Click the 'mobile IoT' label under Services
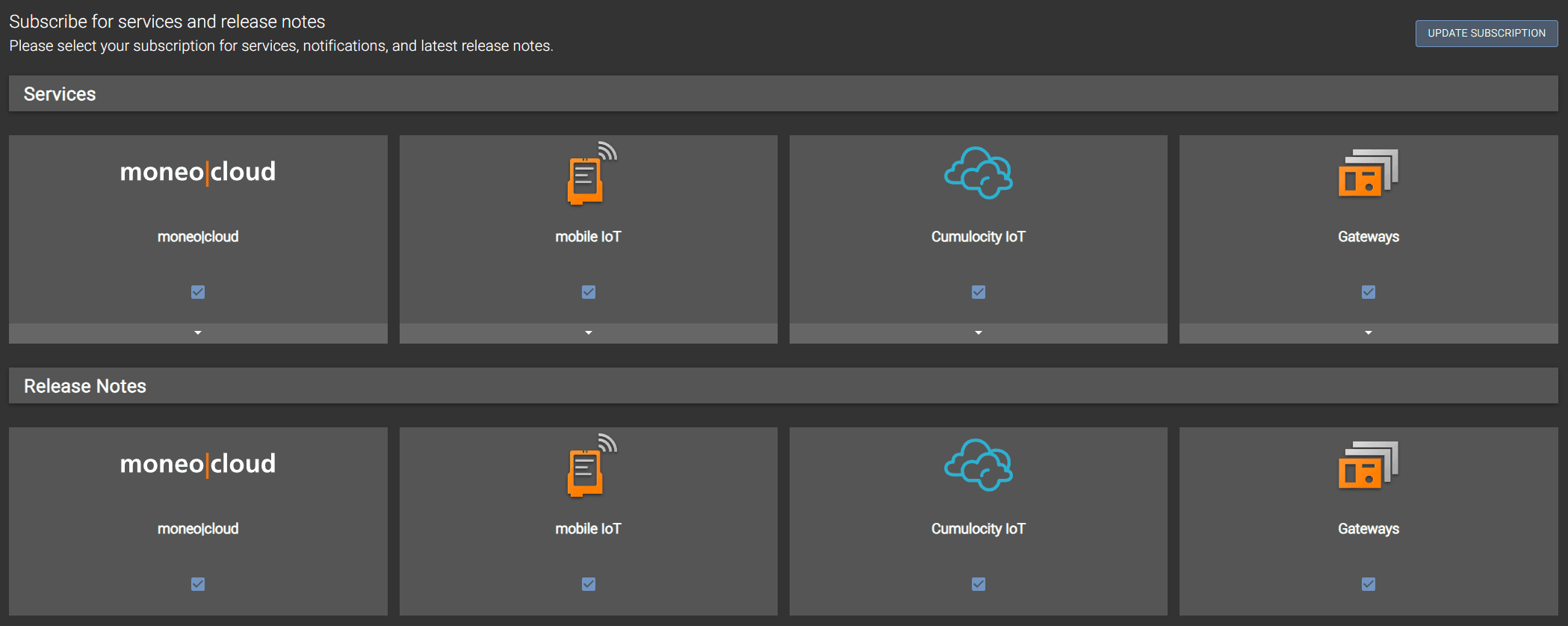This screenshot has width=1568, height=626. pos(589,237)
